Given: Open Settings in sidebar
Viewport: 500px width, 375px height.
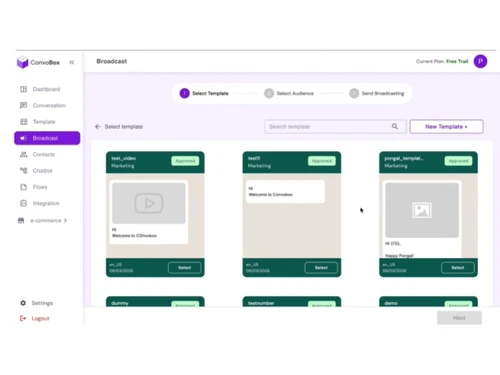Looking at the screenshot, I should point(42,303).
